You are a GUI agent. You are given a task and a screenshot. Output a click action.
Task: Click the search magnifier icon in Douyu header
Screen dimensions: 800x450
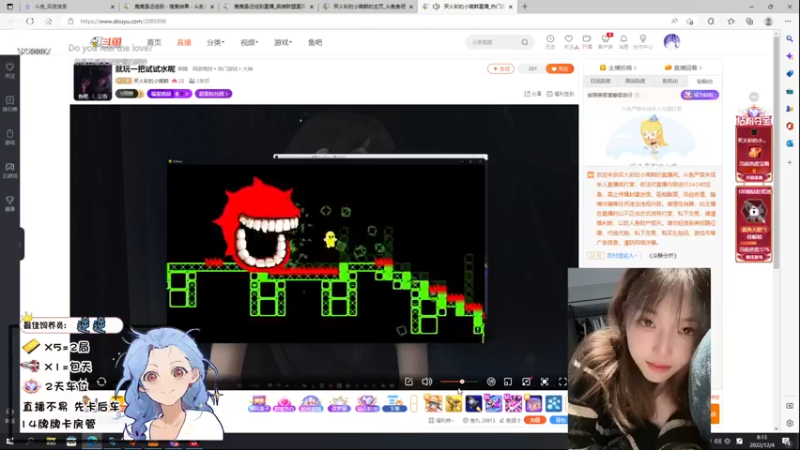(x=524, y=42)
